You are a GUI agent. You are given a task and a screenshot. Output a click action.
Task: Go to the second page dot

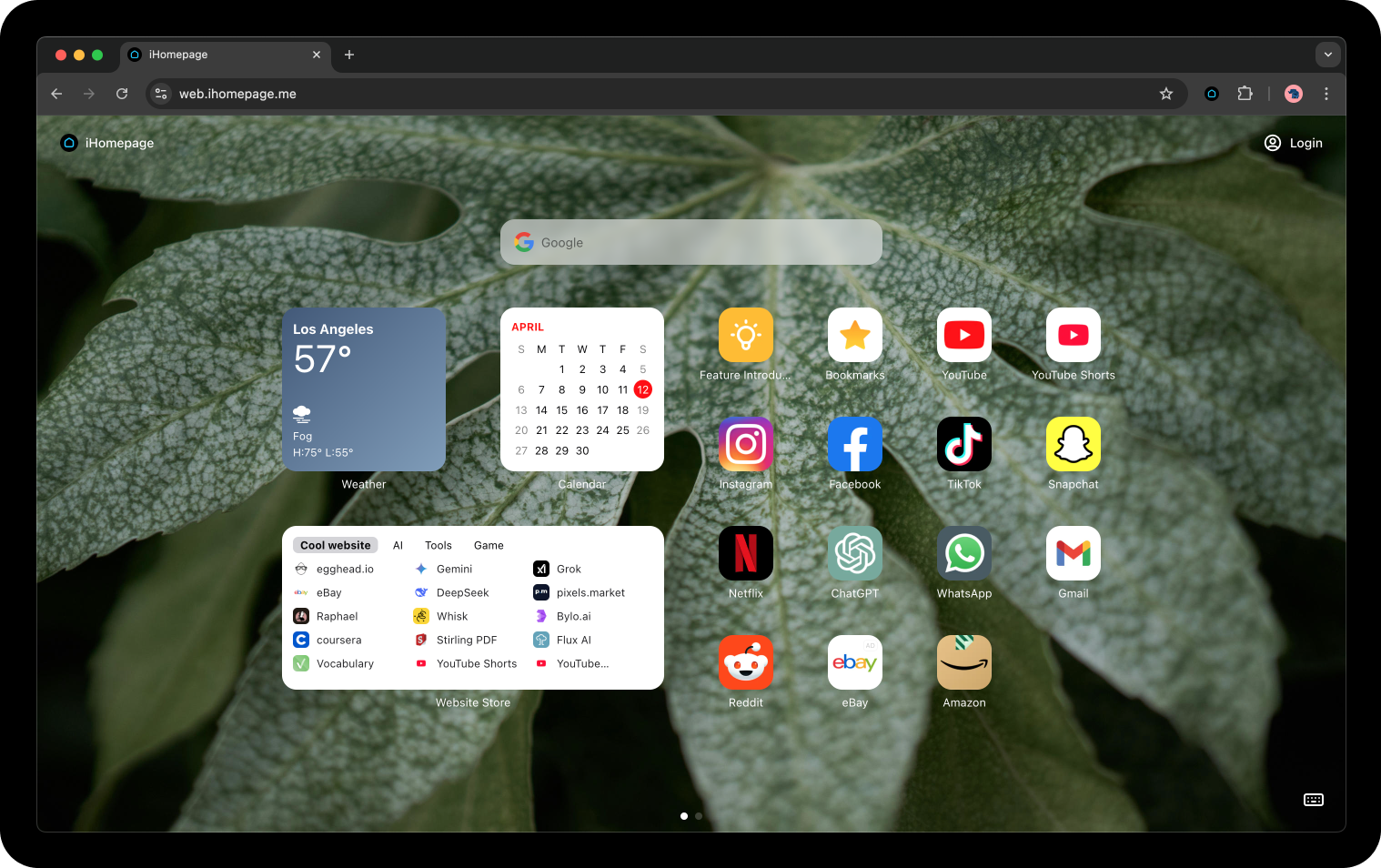tap(699, 816)
